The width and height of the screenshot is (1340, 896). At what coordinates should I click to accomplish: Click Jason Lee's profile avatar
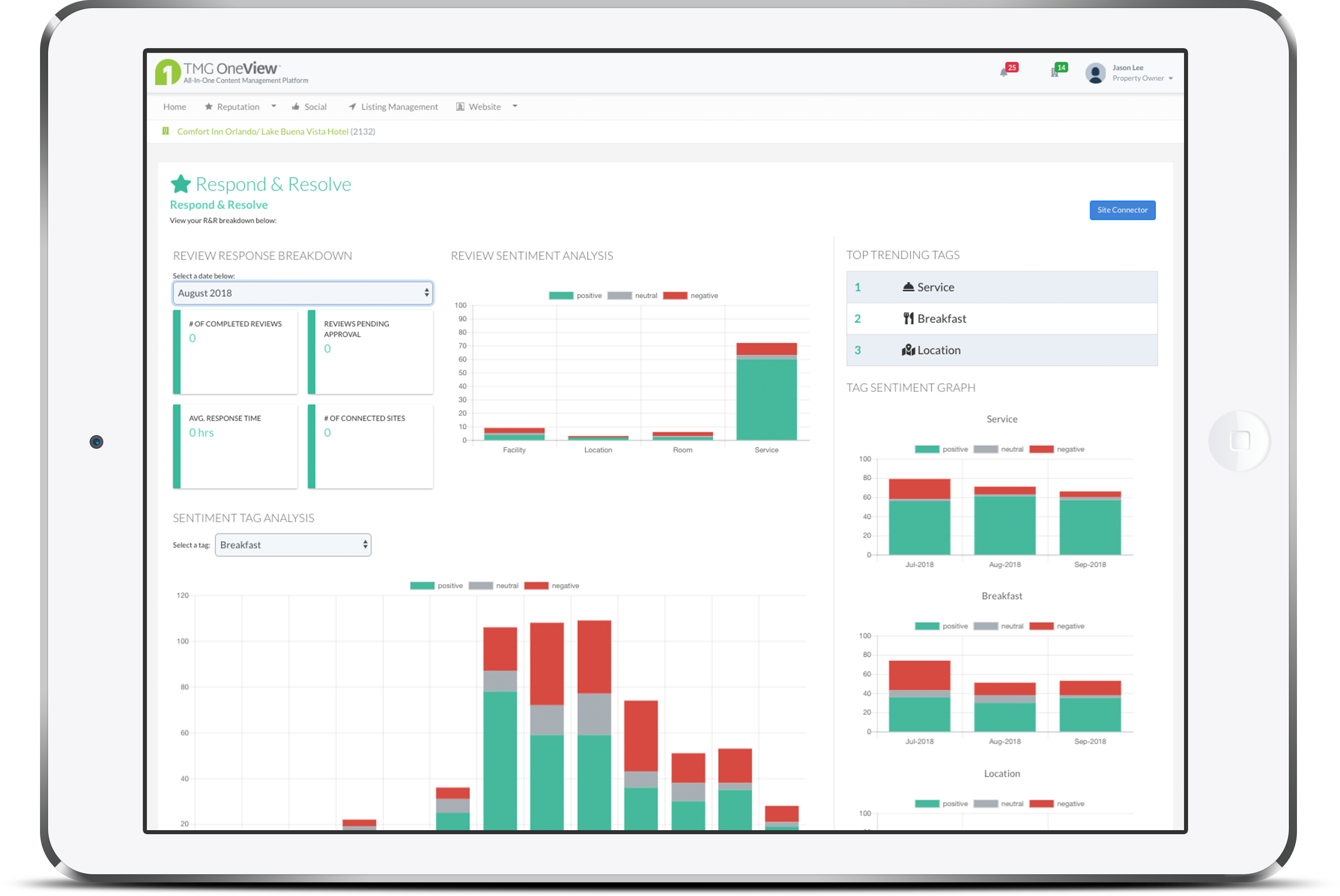(x=1095, y=73)
